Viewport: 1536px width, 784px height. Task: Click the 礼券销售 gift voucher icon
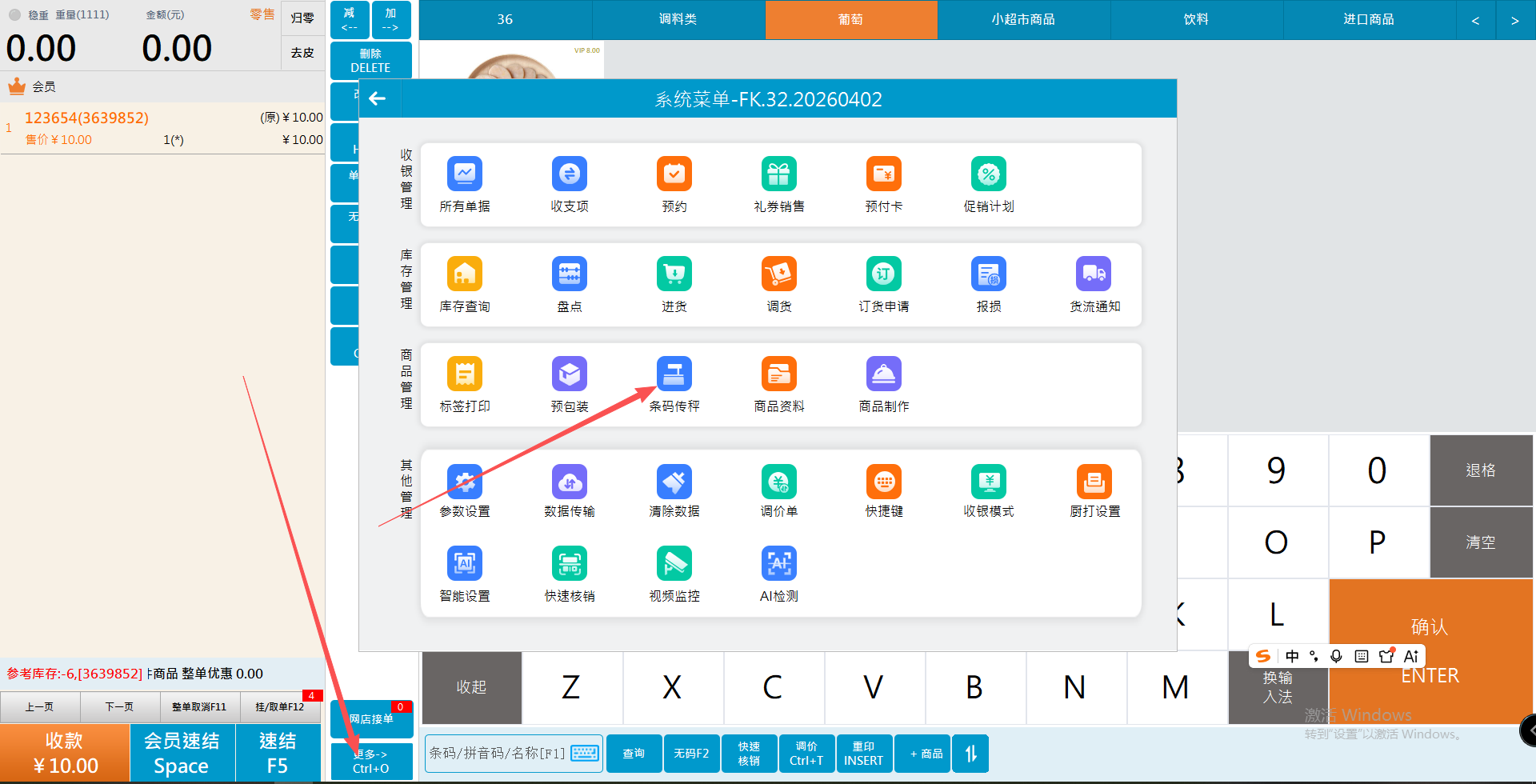tap(778, 174)
